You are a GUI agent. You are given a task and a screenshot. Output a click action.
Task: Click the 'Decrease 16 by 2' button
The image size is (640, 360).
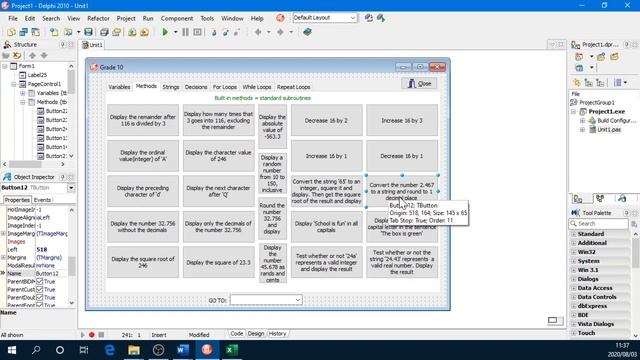point(326,120)
